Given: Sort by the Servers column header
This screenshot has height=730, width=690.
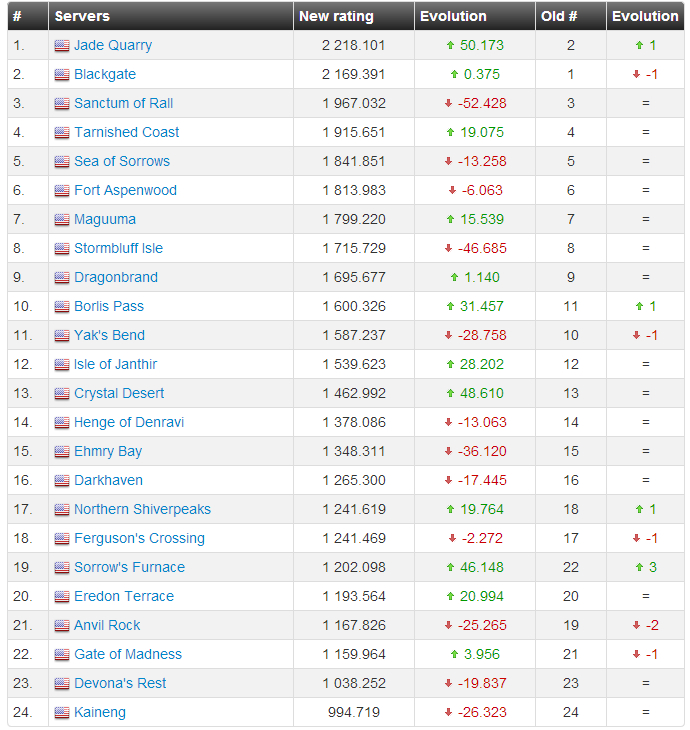Looking at the screenshot, I should (x=171, y=16).
